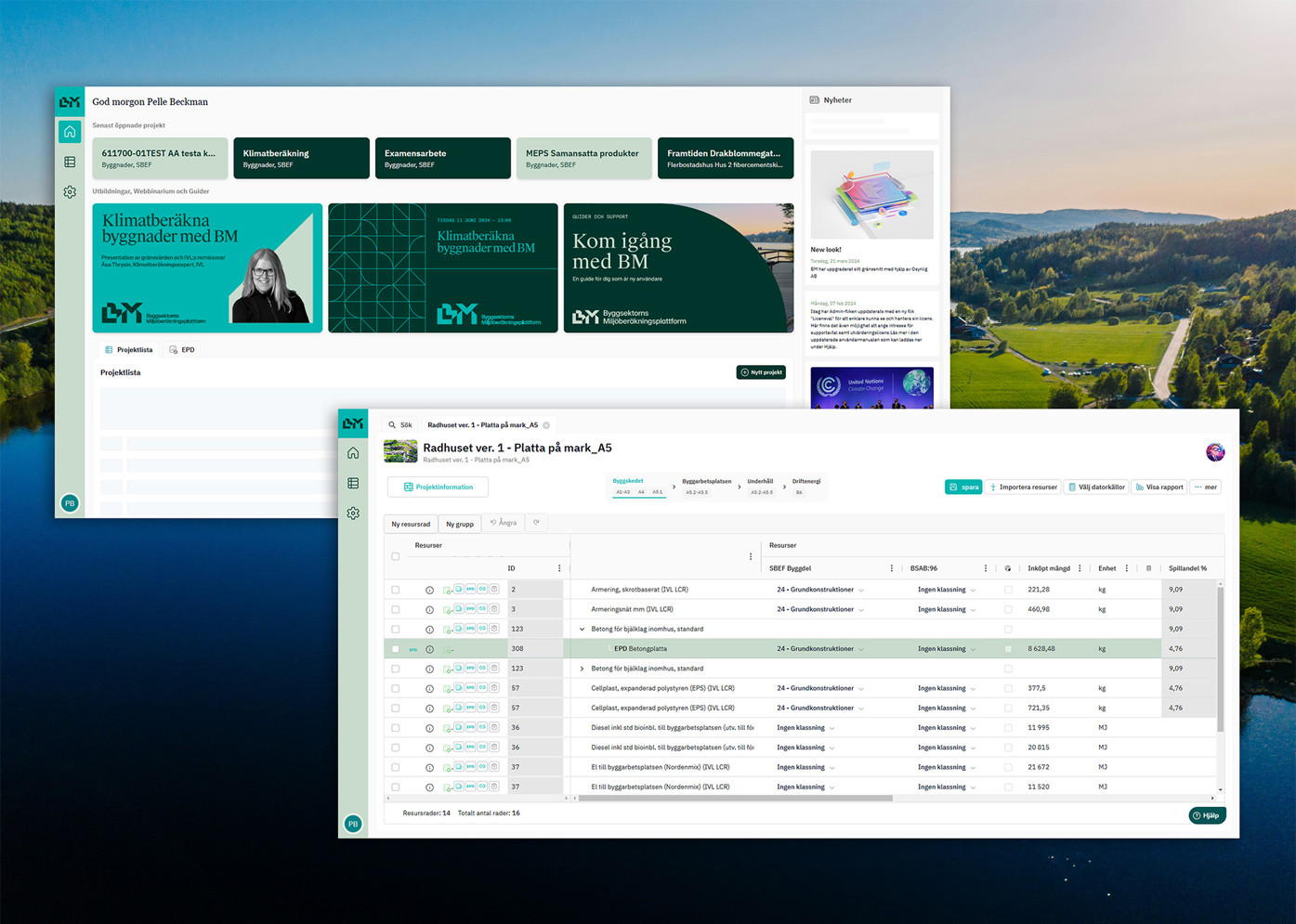This screenshot has height=924, width=1296.
Task: Check the row checkbox for Armering, skrotbaserat
Action: [x=396, y=590]
